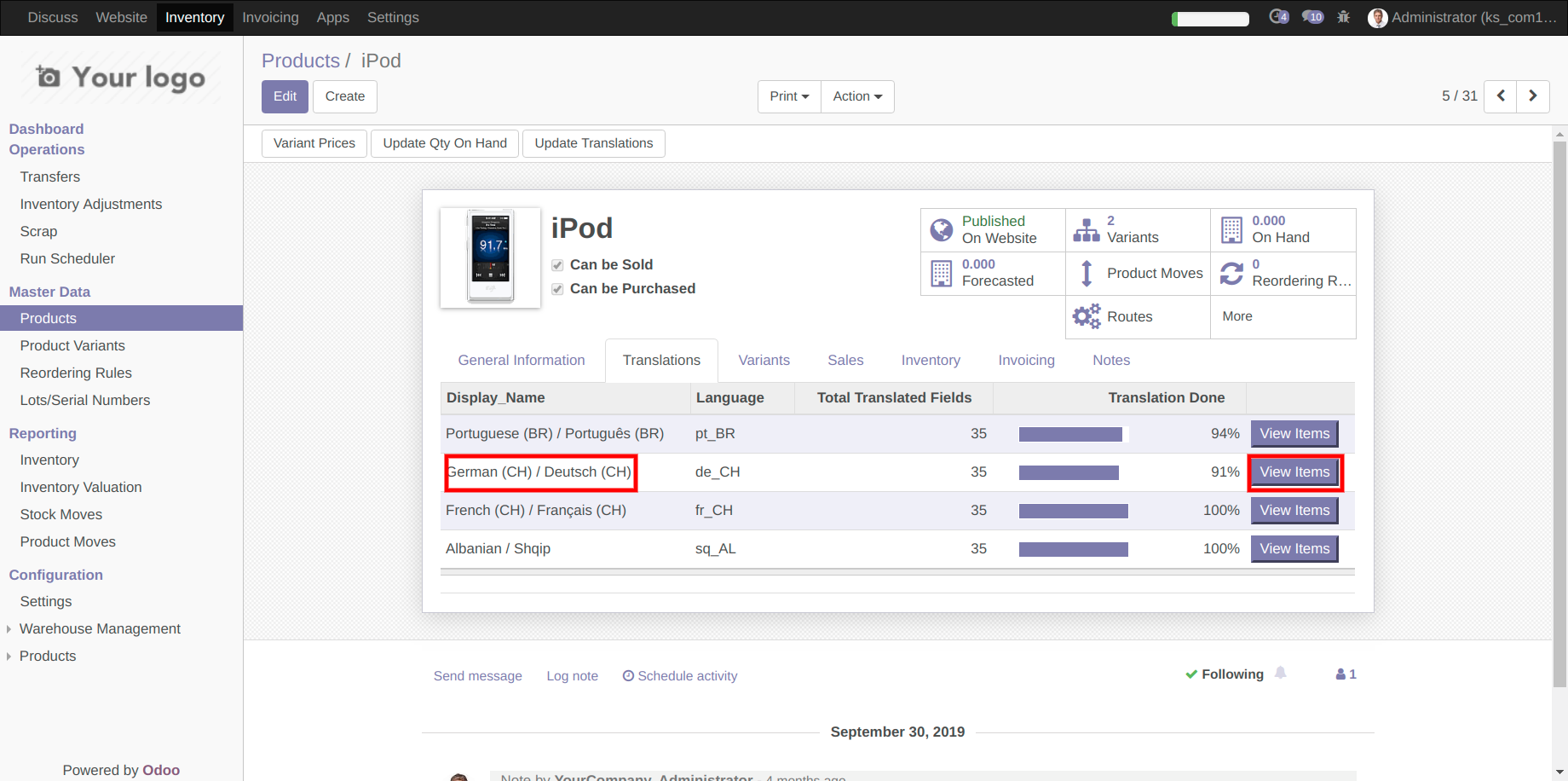Viewport: 1568px width, 781px height.
Task: Click German 91% progress bar
Action: 1074,473
